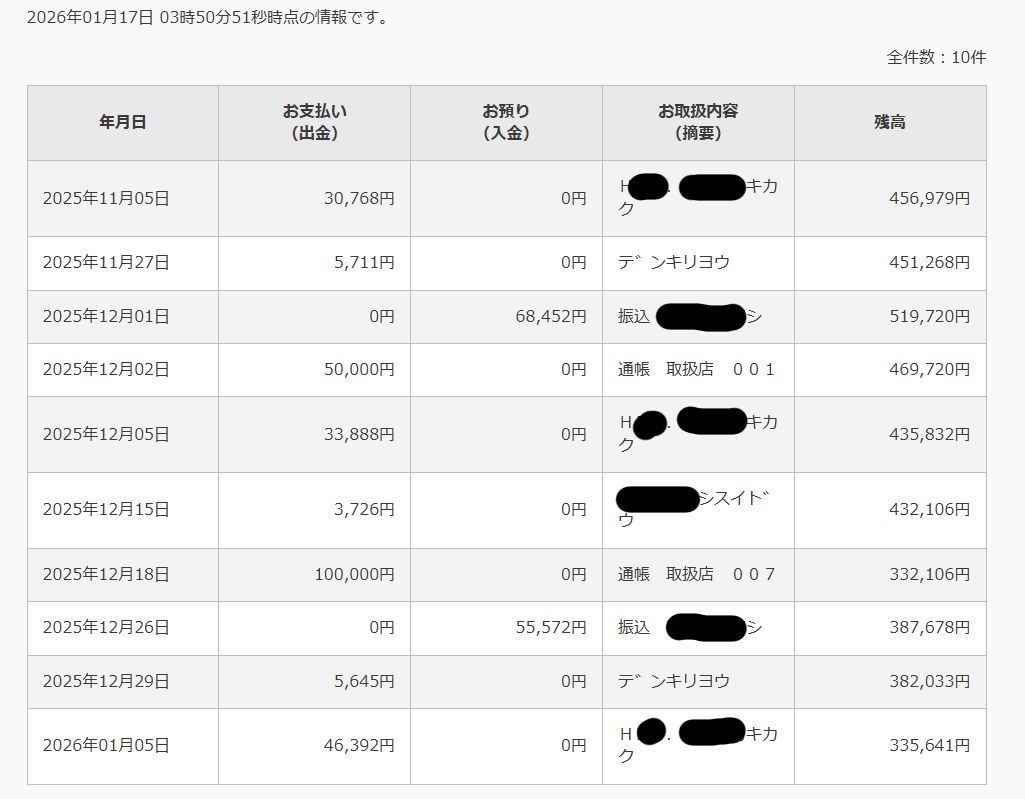Select the 55,572円 deposit amount
This screenshot has width=1025, height=799.
[x=550, y=627]
